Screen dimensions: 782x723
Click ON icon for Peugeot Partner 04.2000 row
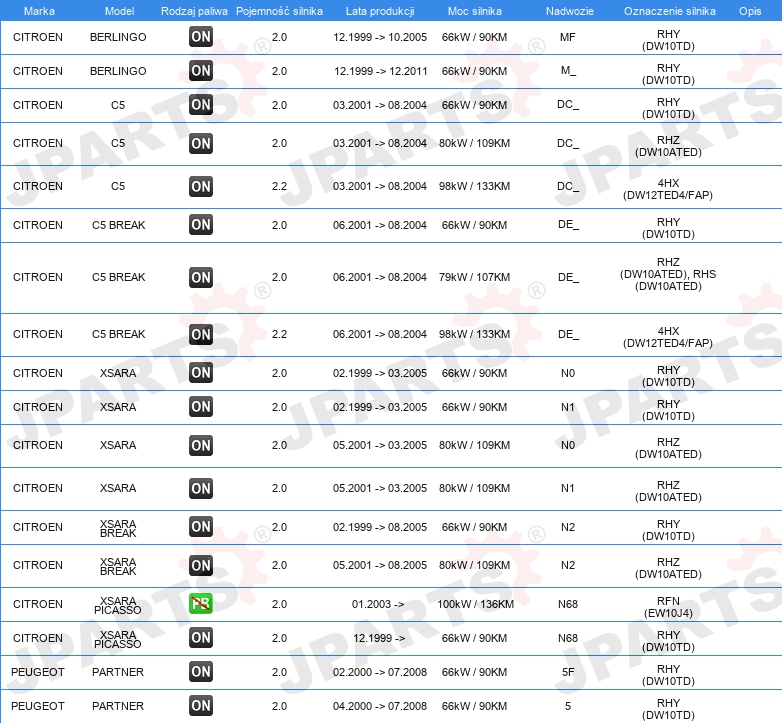coord(201,706)
